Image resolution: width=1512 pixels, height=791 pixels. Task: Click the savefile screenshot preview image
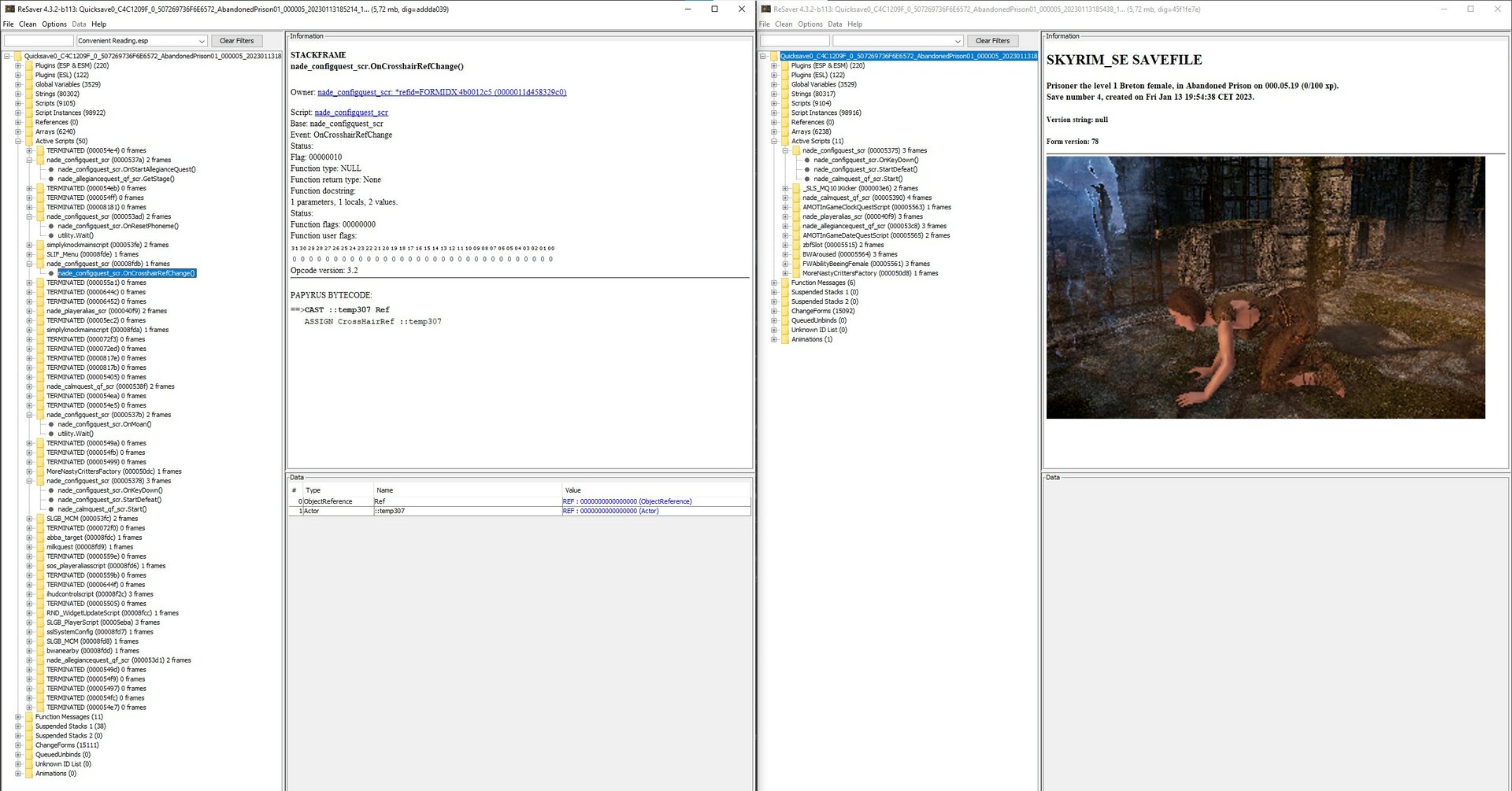pyautogui.click(x=1266, y=287)
